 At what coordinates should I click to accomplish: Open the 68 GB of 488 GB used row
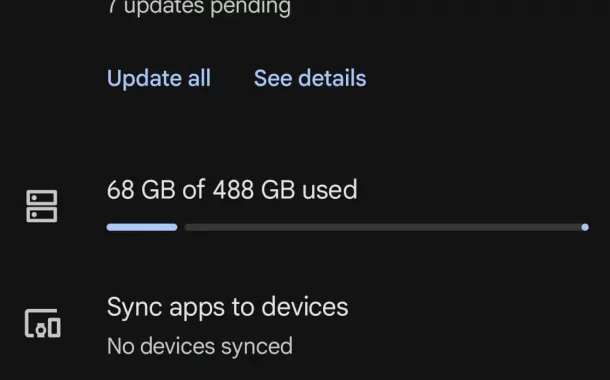click(x=305, y=205)
